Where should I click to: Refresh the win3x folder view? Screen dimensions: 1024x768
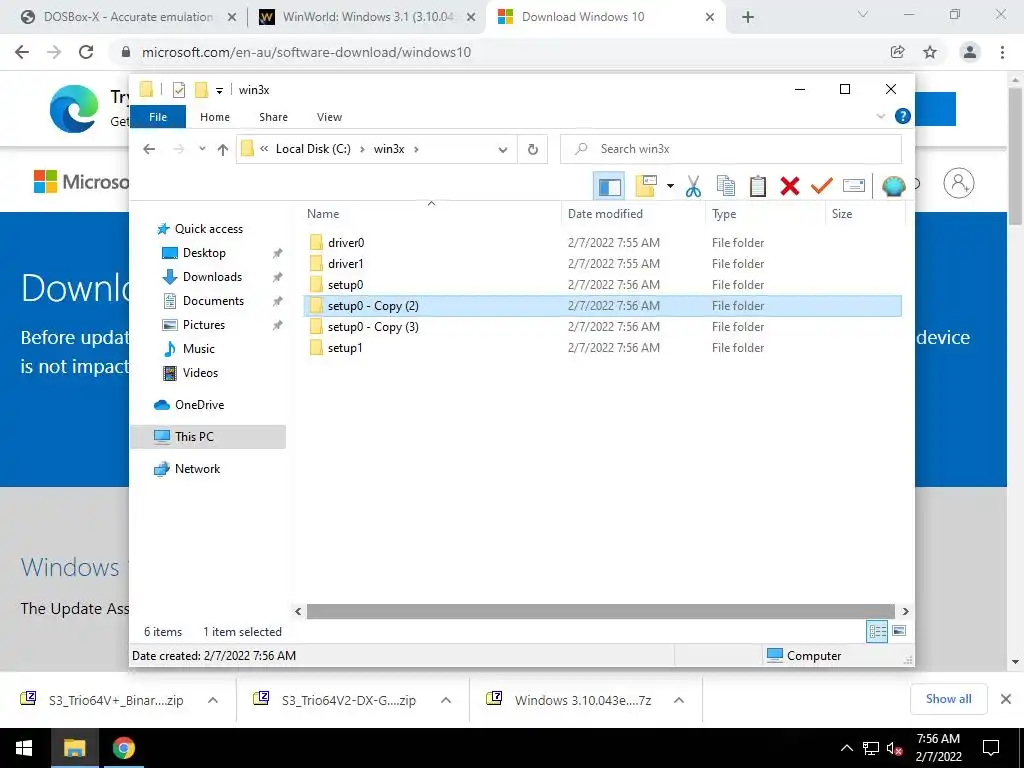click(533, 150)
